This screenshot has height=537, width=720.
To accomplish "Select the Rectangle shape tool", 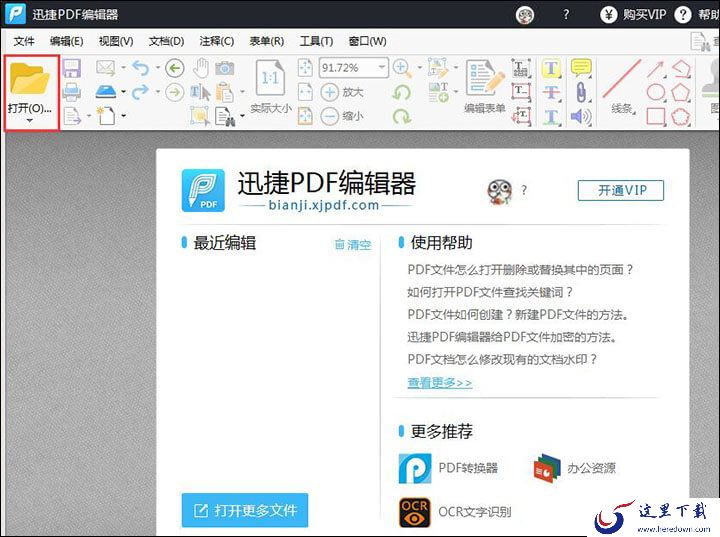I will (656, 116).
